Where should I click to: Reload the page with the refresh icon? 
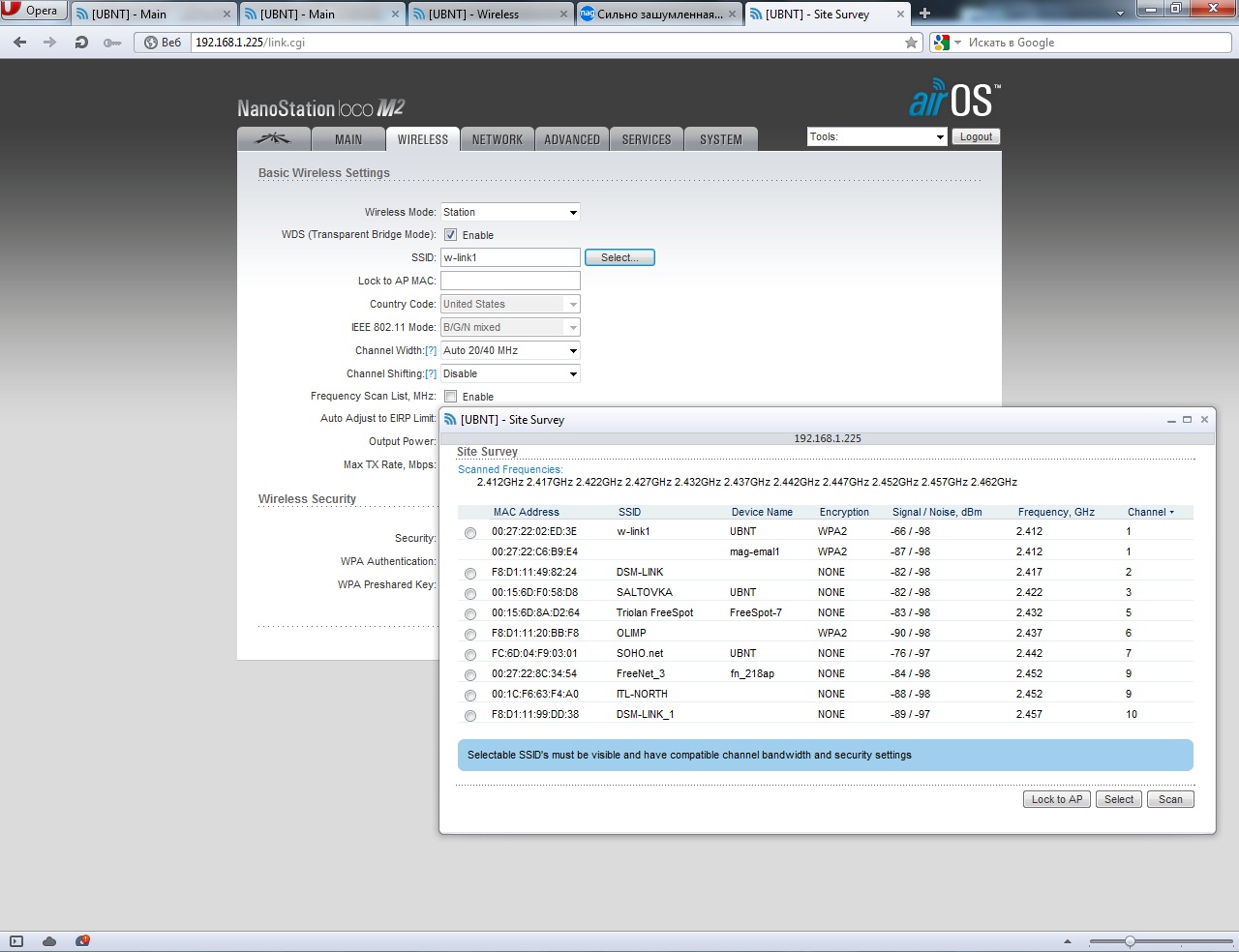tap(81, 43)
